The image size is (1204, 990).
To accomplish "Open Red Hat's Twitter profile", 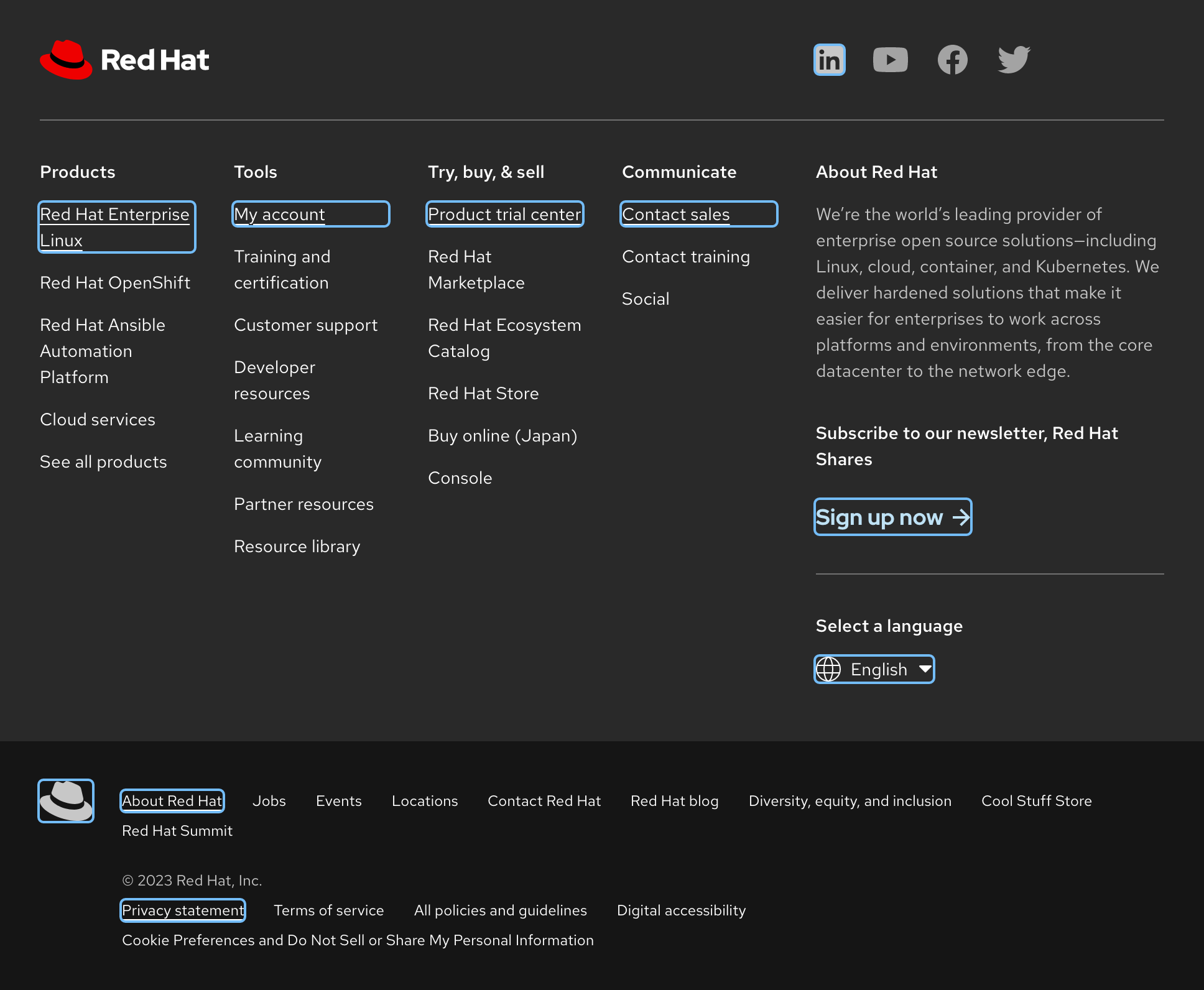I will click(1013, 59).
